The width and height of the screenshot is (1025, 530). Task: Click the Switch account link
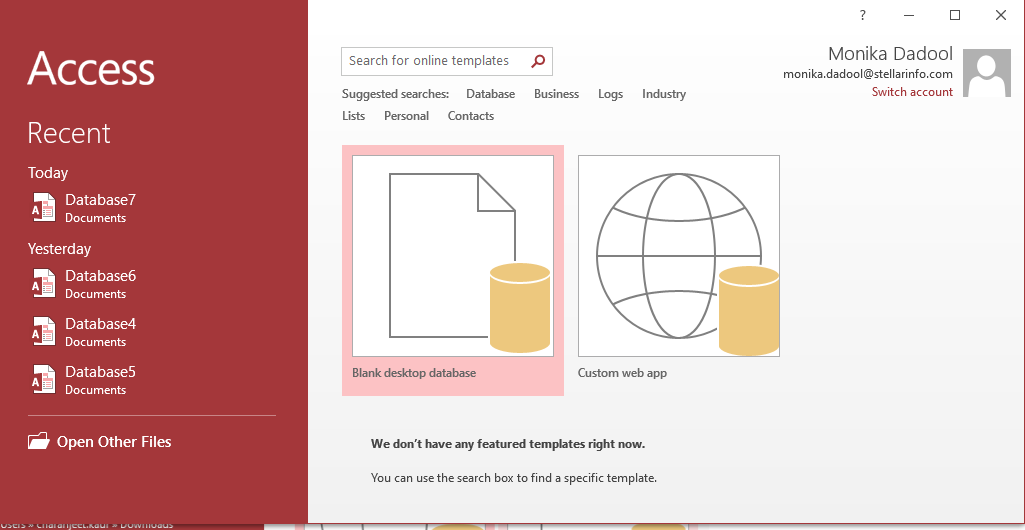[912, 91]
